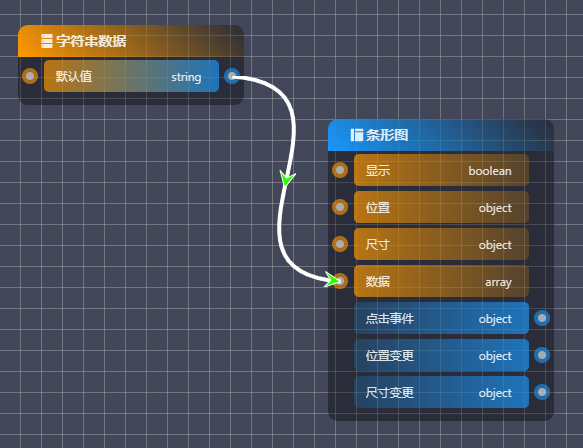The image size is (583, 448).
Task: Click the 点击事件 object output row
Action: pyautogui.click(x=441, y=318)
